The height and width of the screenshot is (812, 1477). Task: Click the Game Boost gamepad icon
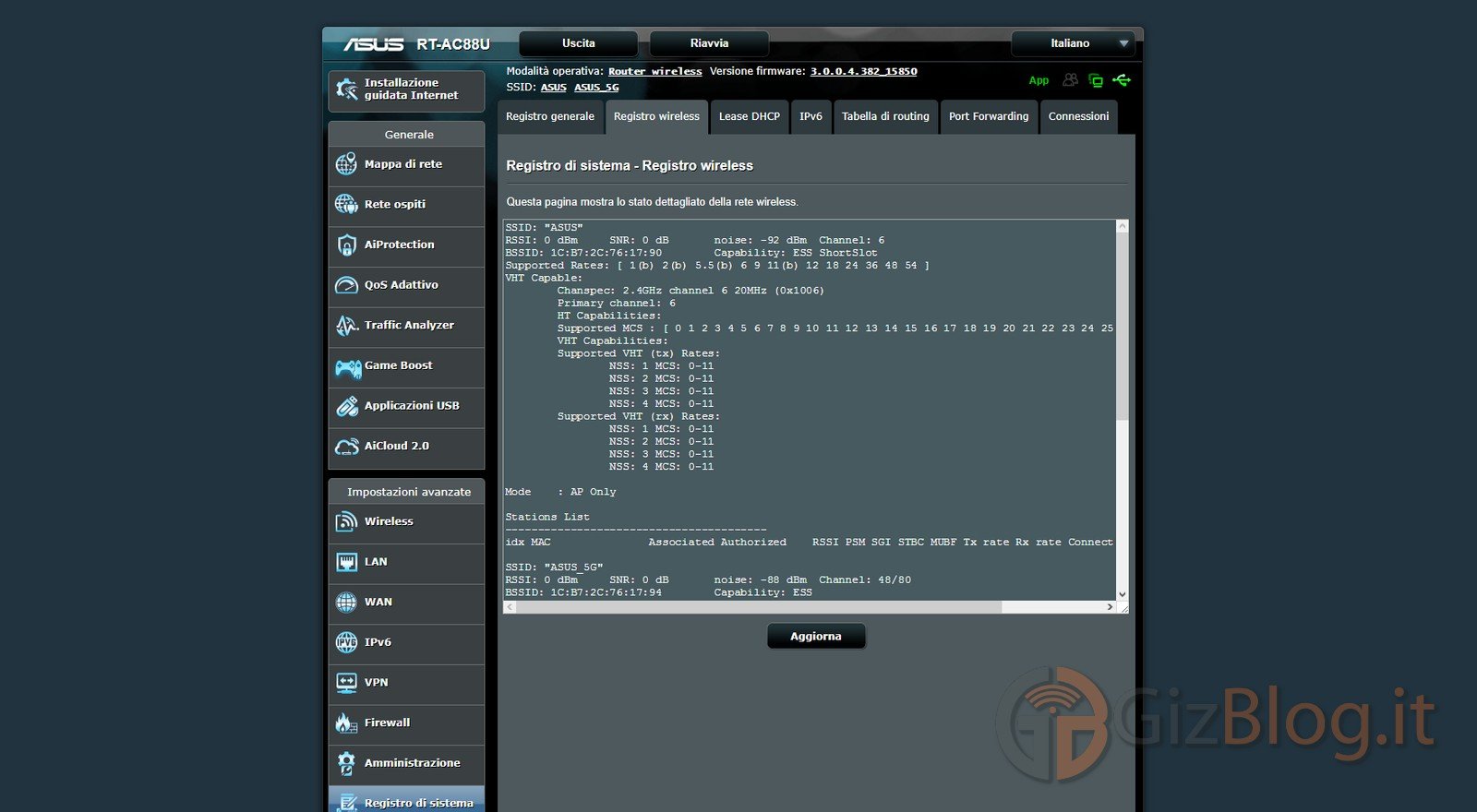click(x=348, y=368)
